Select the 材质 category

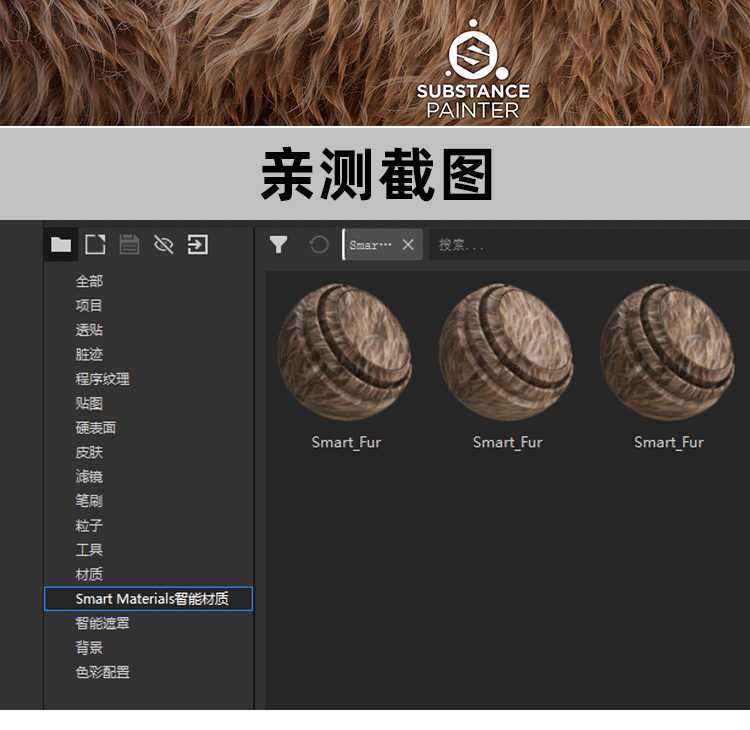(x=89, y=574)
